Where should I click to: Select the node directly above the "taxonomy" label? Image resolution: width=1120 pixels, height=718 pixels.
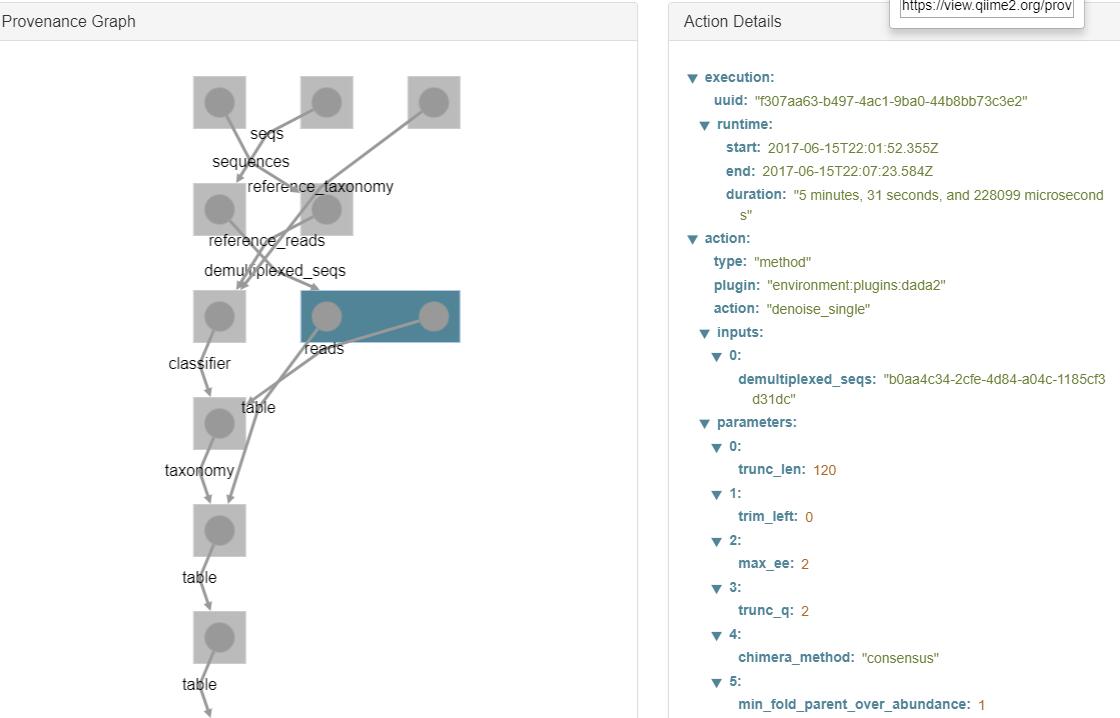point(219,423)
